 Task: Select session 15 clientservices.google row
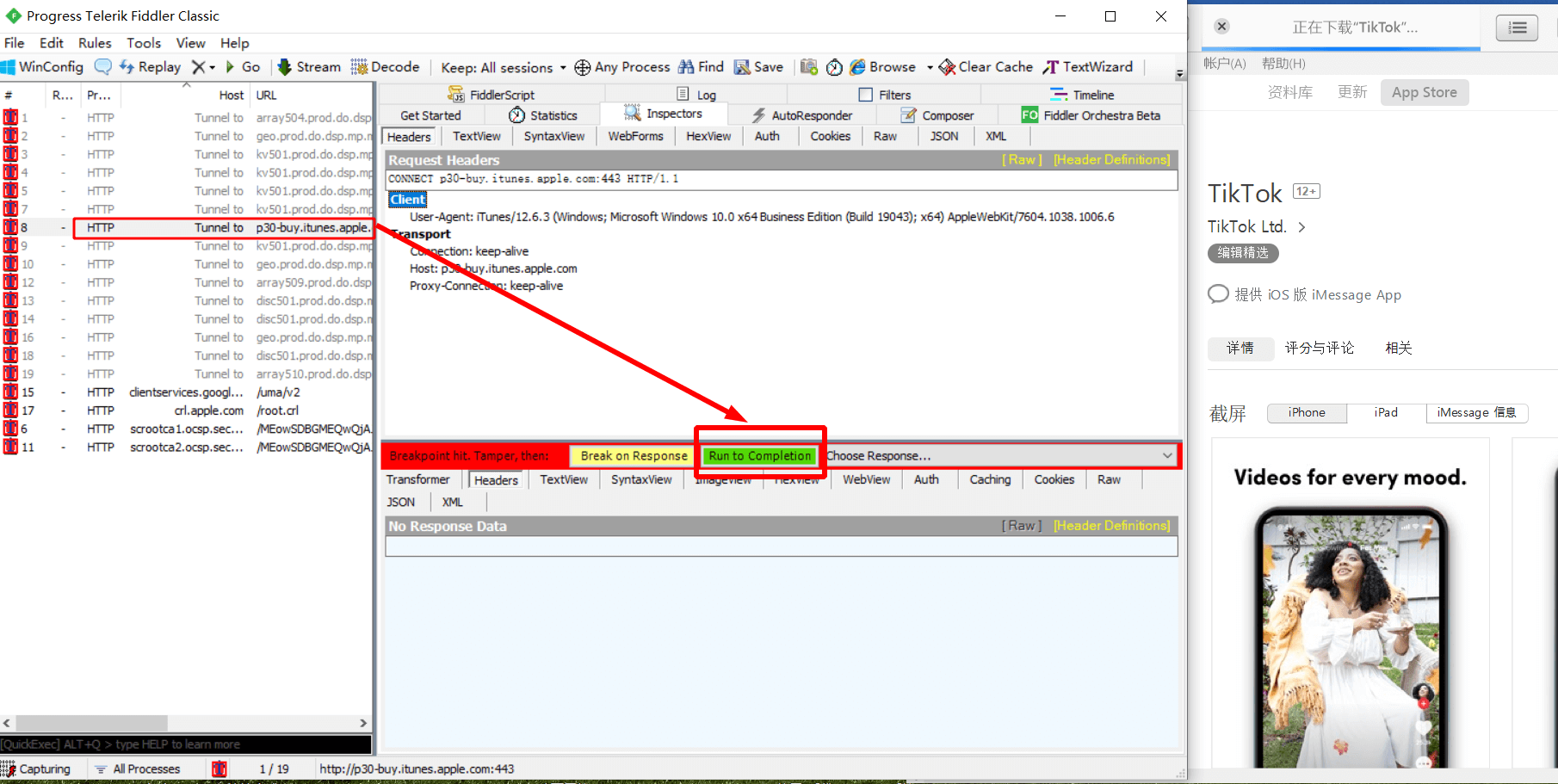pyautogui.click(x=187, y=392)
